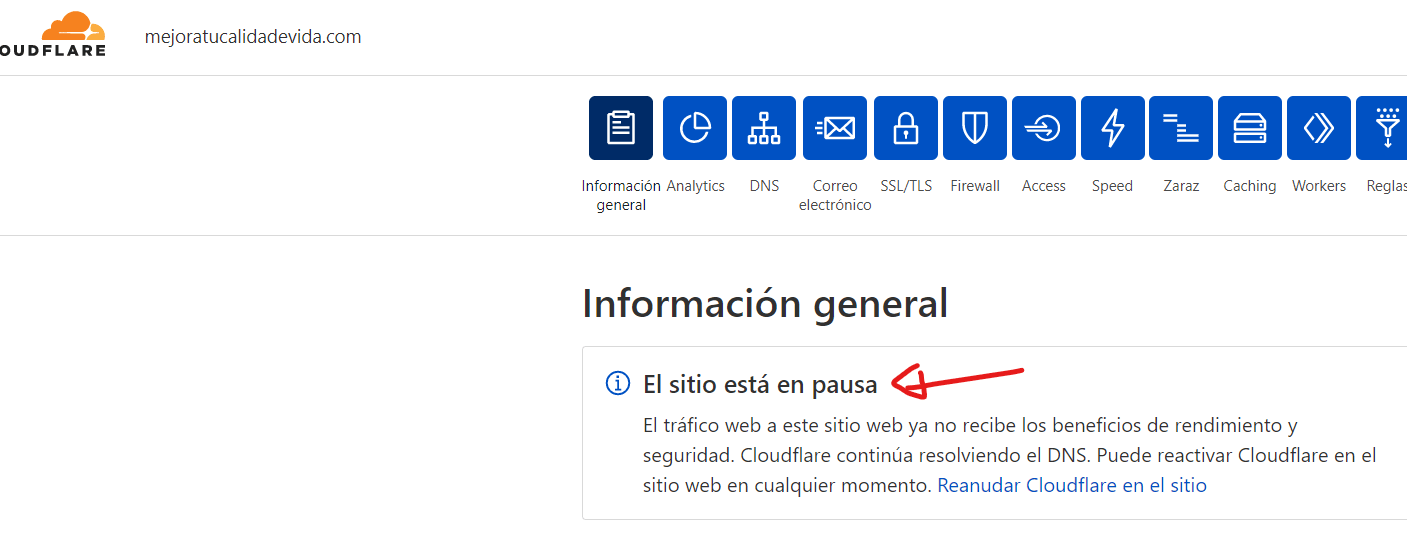Screen dimensions: 1407x547
Task: Open the Correo electrónico envelope icon
Action: pyautogui.click(x=835, y=128)
